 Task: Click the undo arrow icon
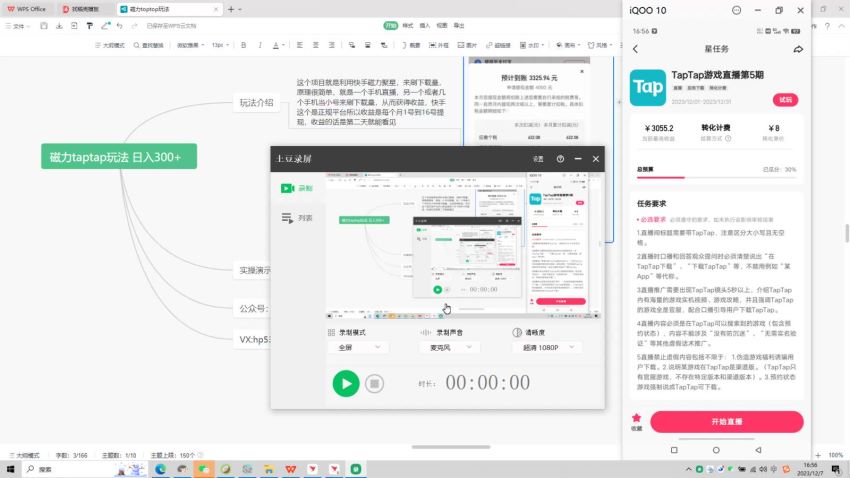click(x=119, y=26)
